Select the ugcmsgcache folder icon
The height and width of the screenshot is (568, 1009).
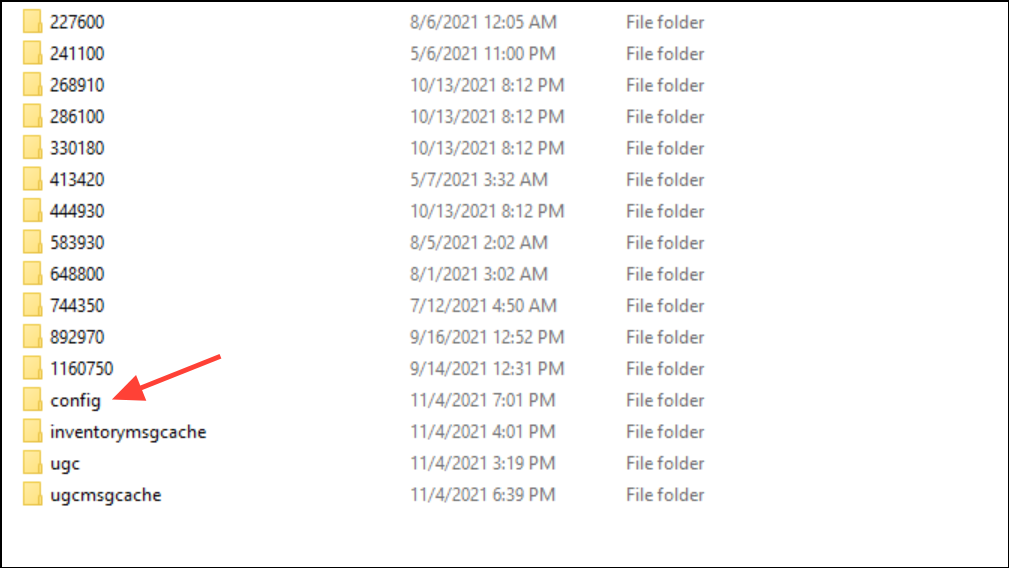[32, 494]
